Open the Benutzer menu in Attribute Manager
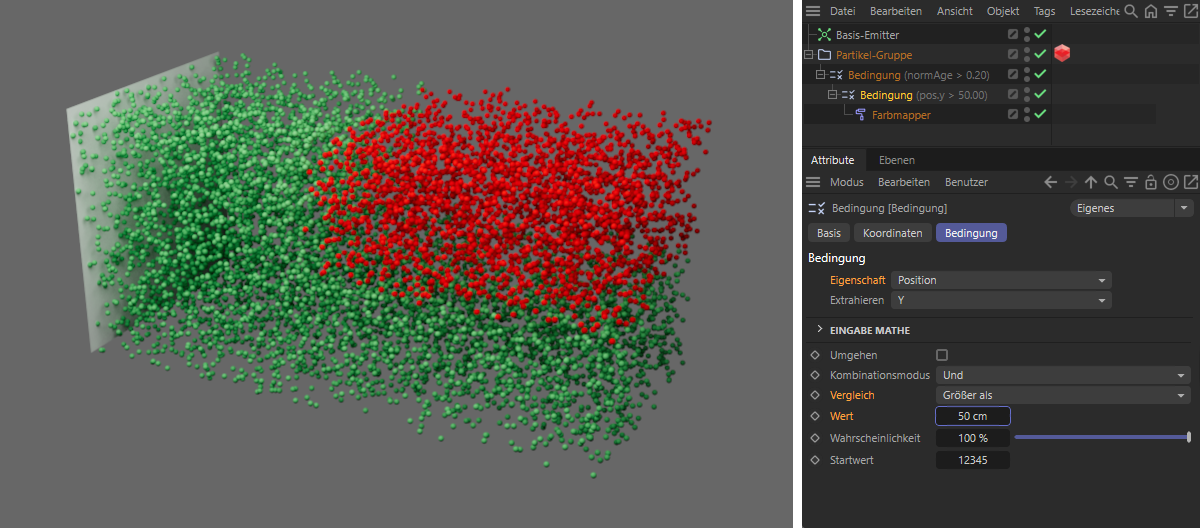Viewport: 1200px width, 528px height. (966, 182)
